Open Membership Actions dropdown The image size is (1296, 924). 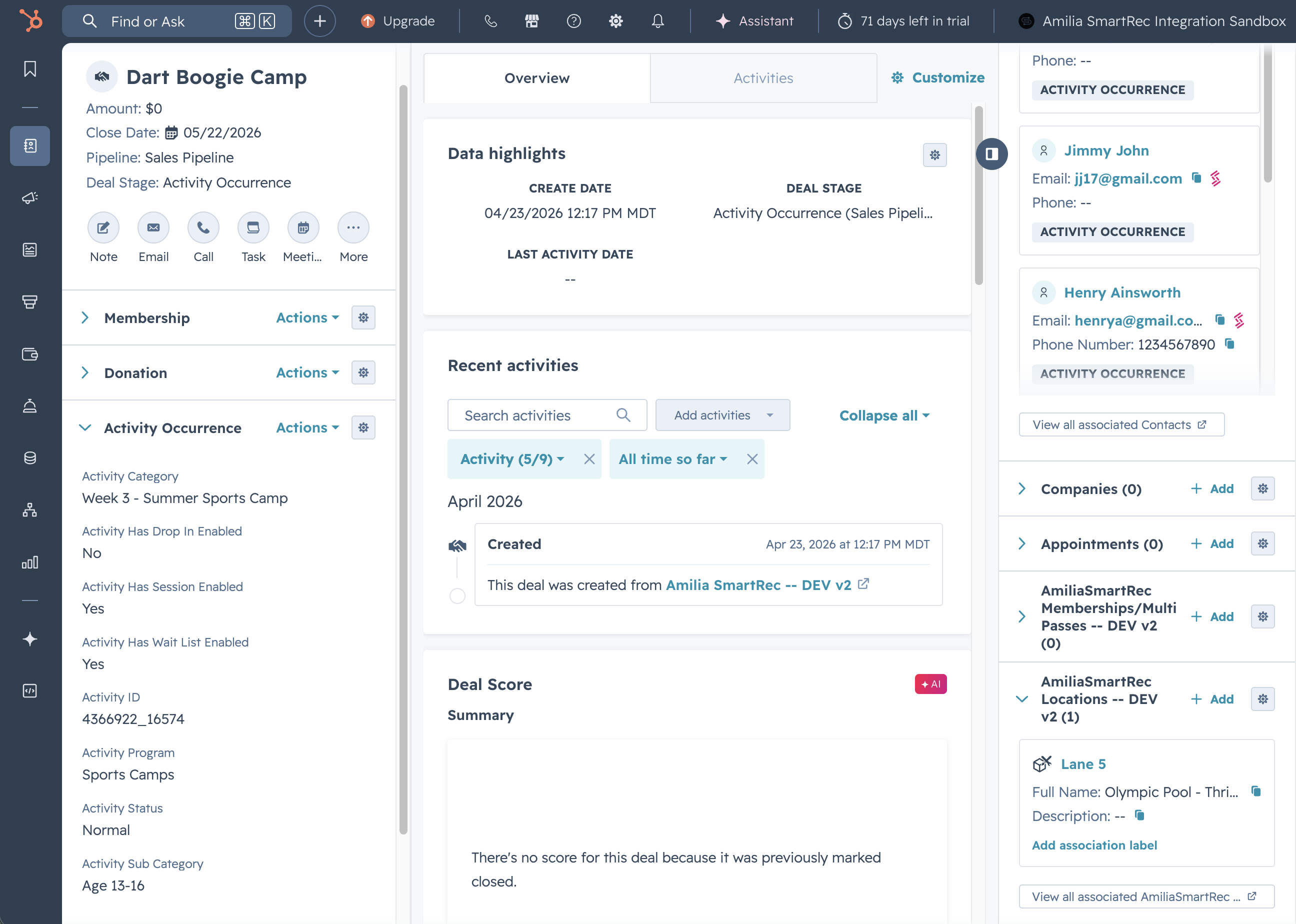[x=308, y=317]
